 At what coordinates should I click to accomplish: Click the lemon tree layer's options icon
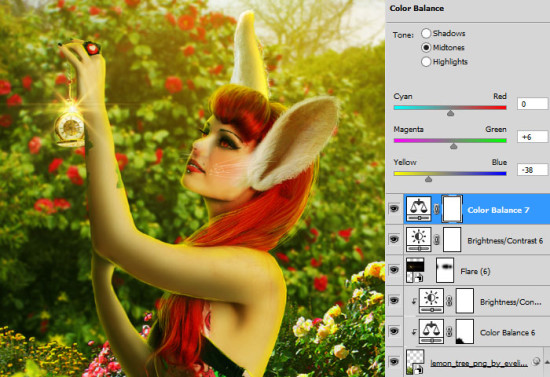(x=536, y=361)
